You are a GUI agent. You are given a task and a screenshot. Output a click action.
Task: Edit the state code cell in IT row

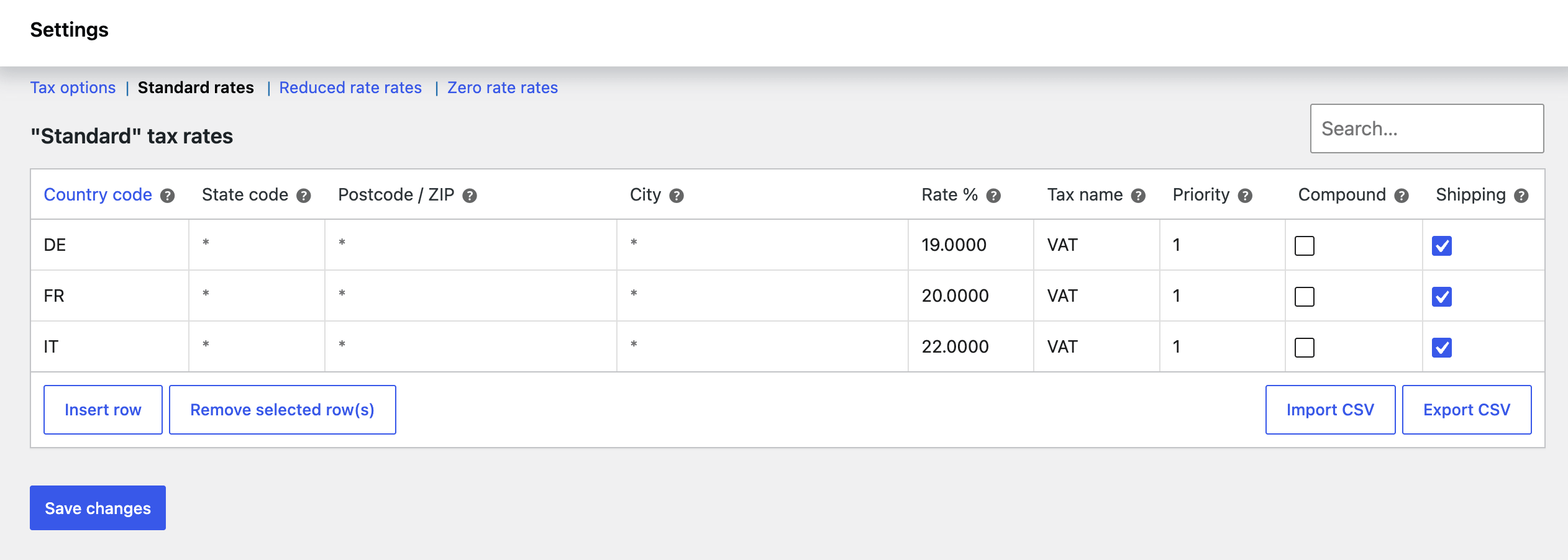point(257,346)
